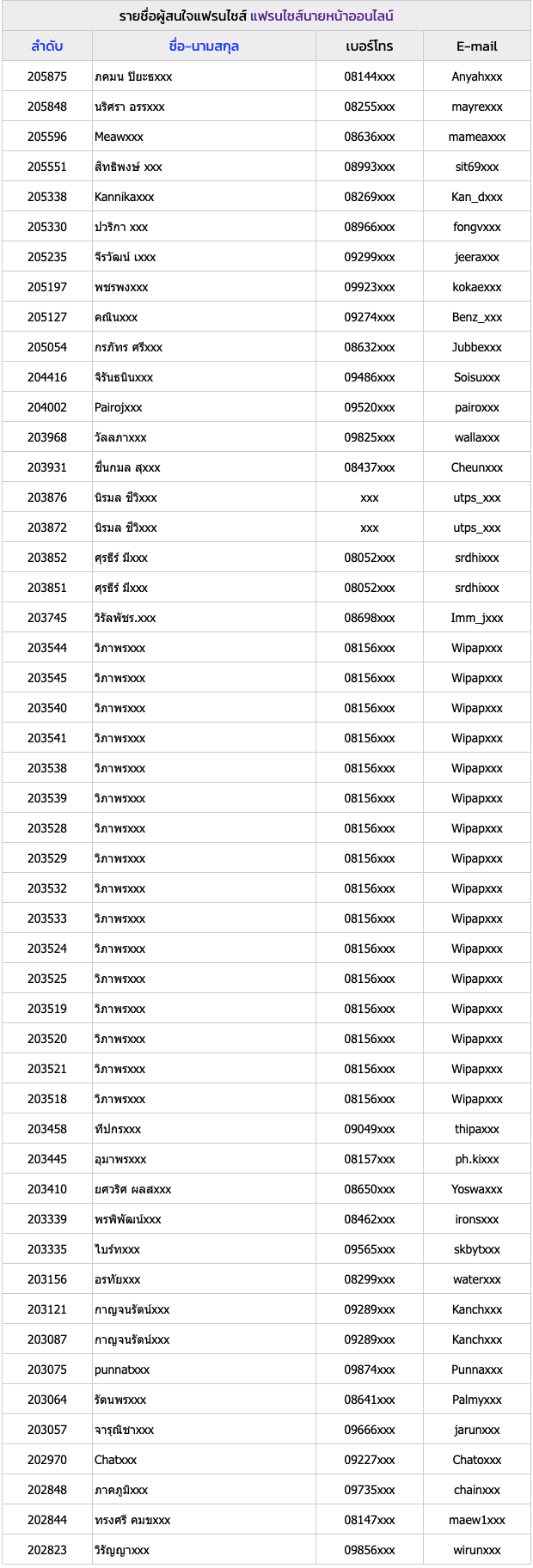533x1568 pixels.
Task: Click order number 205875
Action: click(x=47, y=76)
